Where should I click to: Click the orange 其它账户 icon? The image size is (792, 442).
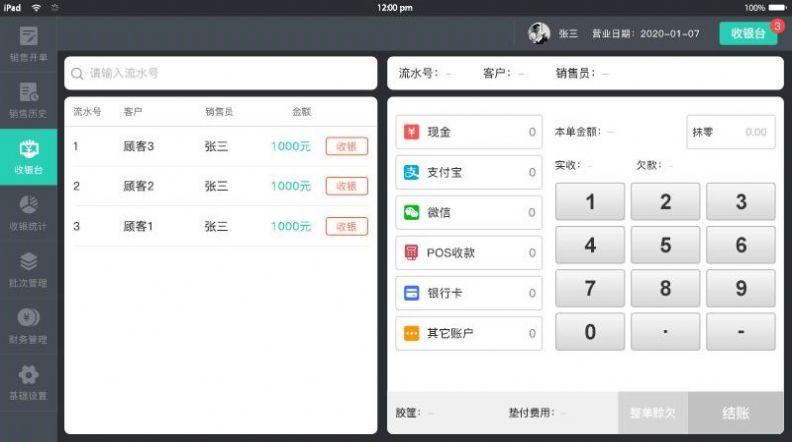(x=411, y=333)
